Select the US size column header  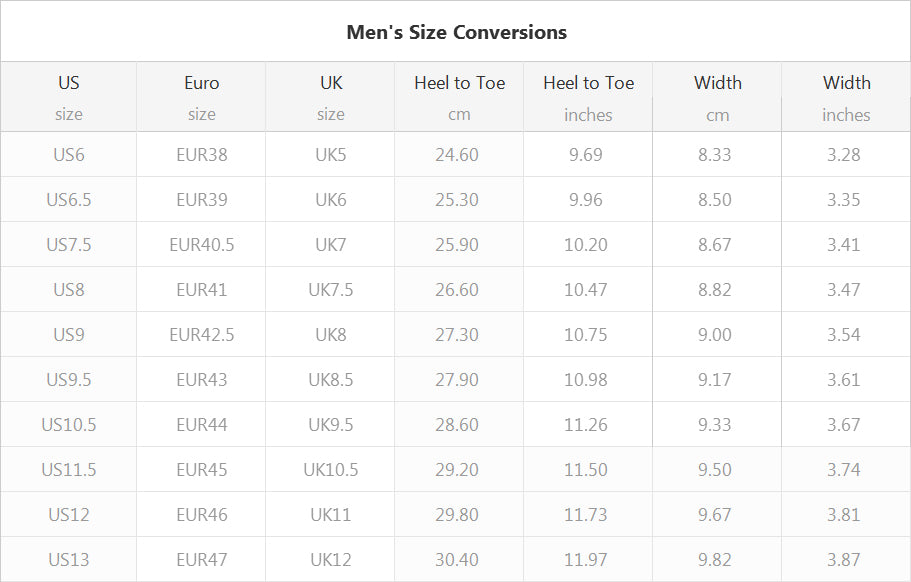(x=69, y=97)
